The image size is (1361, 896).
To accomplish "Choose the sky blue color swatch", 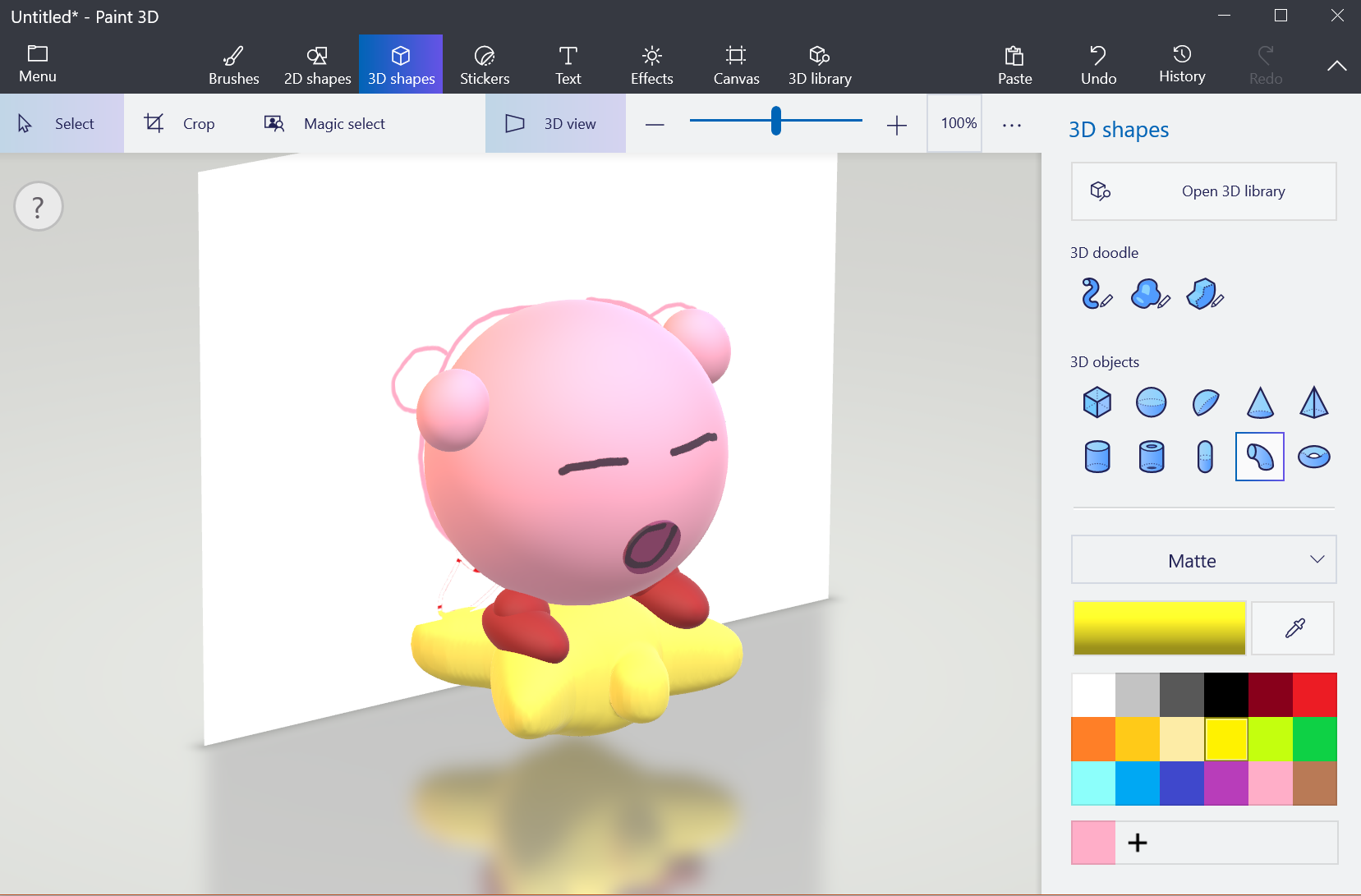I will [1138, 783].
